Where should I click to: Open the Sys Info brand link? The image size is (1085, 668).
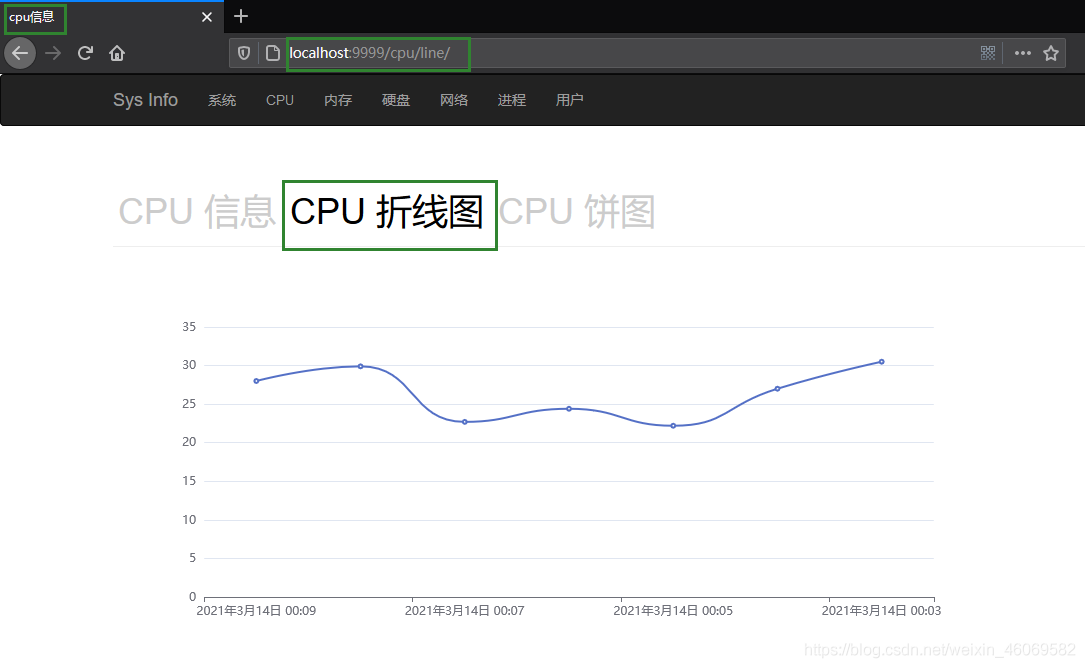point(145,100)
